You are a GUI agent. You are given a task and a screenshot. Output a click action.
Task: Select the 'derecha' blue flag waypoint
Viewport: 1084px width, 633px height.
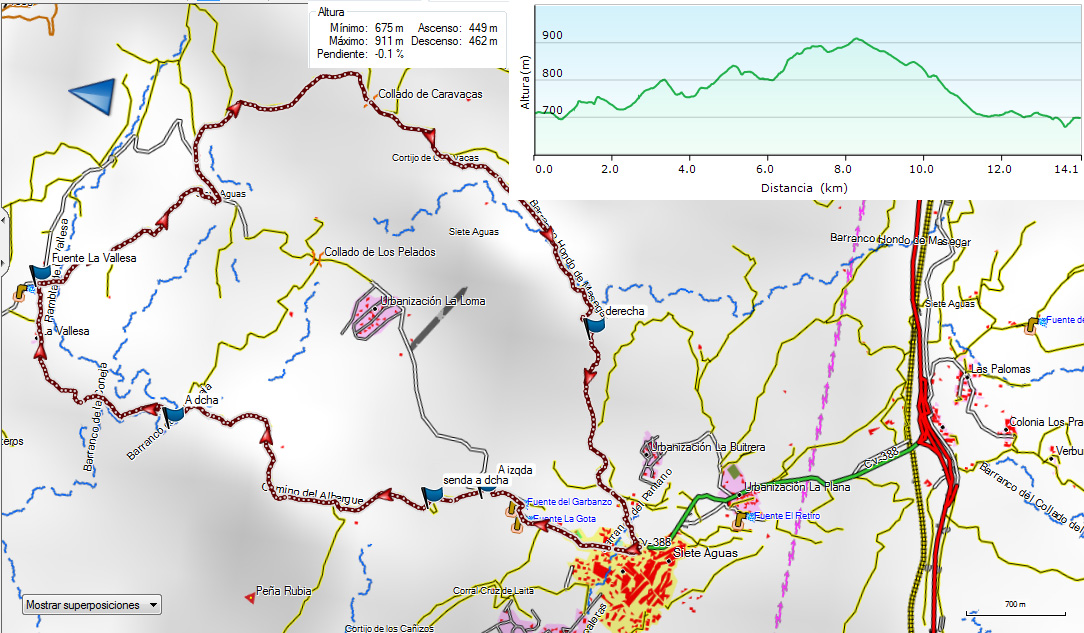pos(594,324)
